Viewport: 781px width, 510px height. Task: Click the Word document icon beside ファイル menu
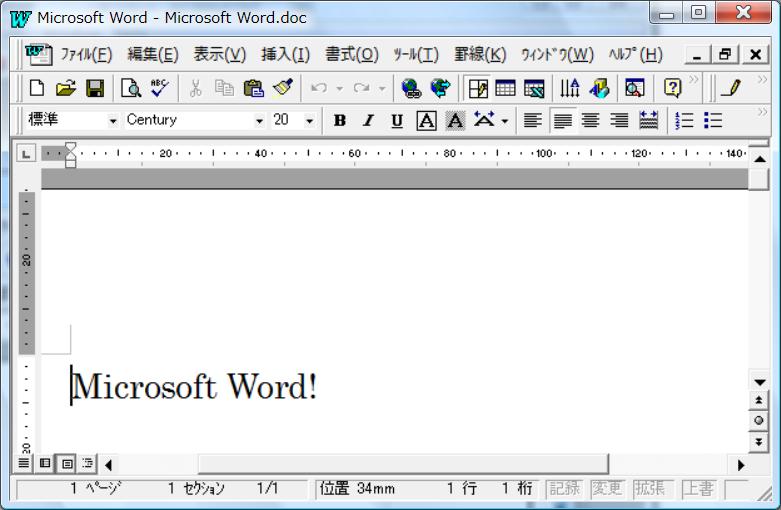pyautogui.click(x=38, y=54)
